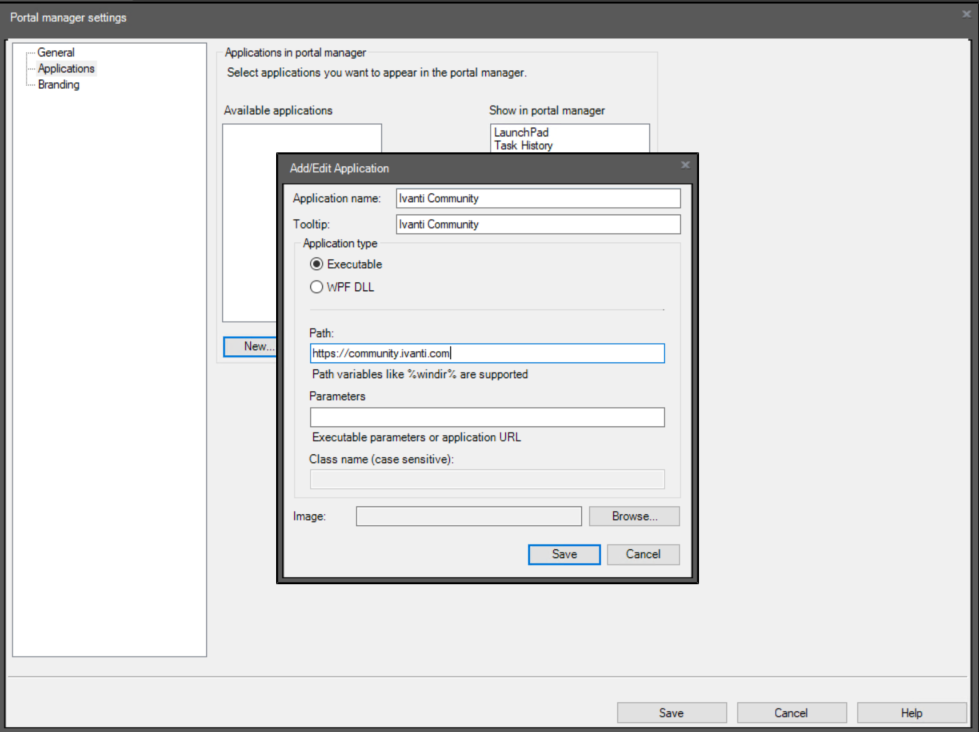Screen dimensions: 979x732
Task: Select the Executable application type
Action: (x=317, y=264)
